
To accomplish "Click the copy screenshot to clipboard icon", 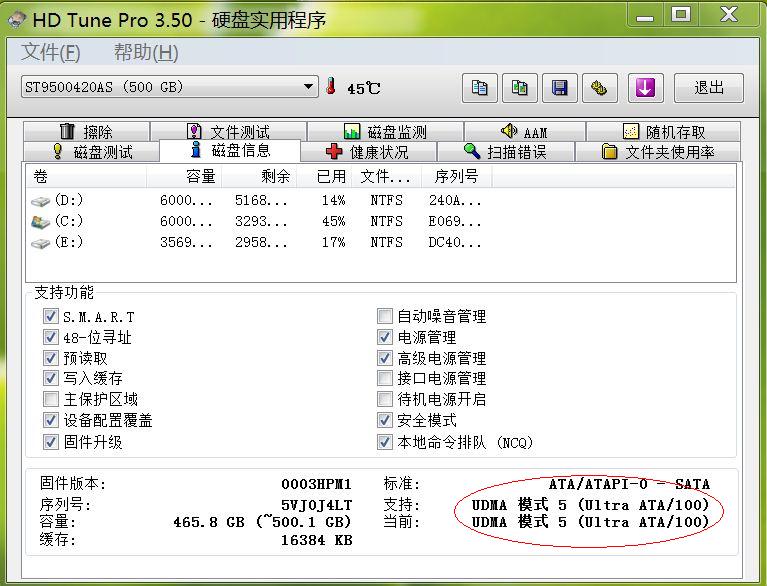I will tap(519, 88).
